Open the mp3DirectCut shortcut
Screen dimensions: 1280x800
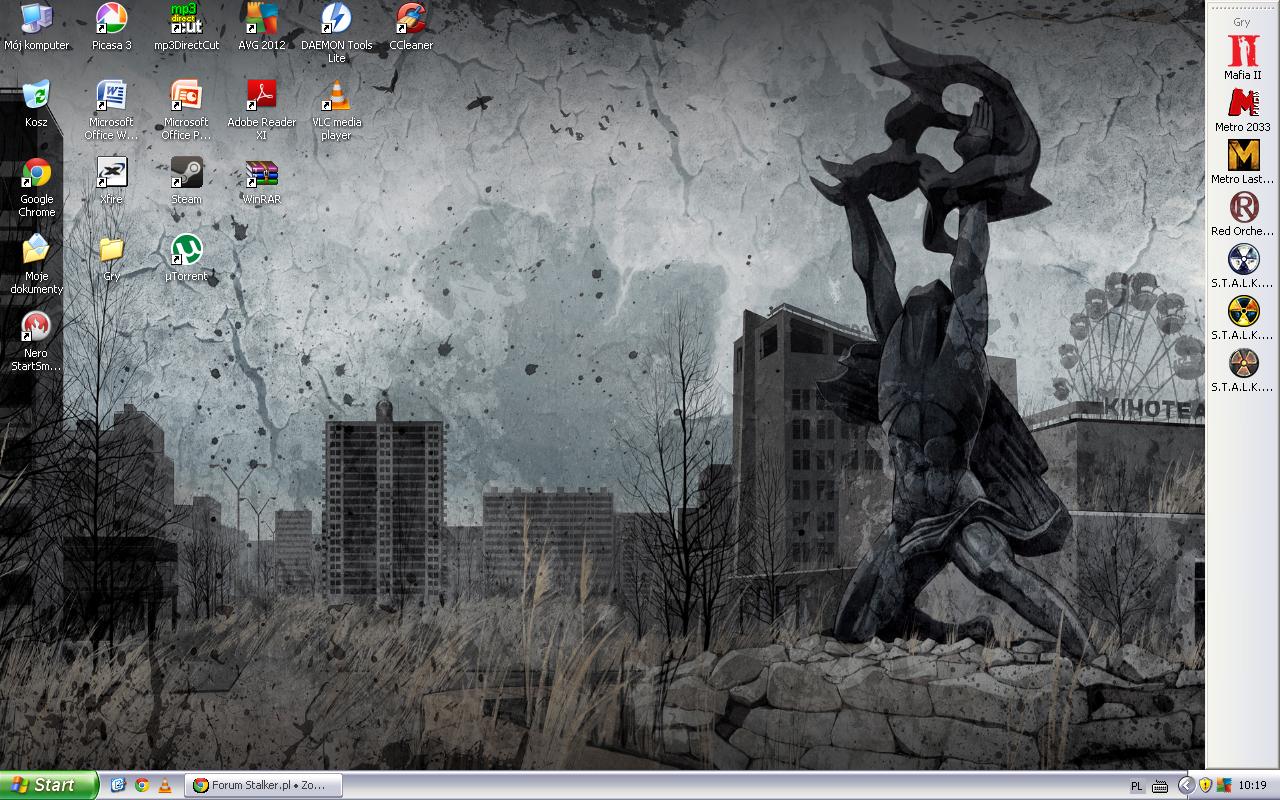click(x=186, y=27)
